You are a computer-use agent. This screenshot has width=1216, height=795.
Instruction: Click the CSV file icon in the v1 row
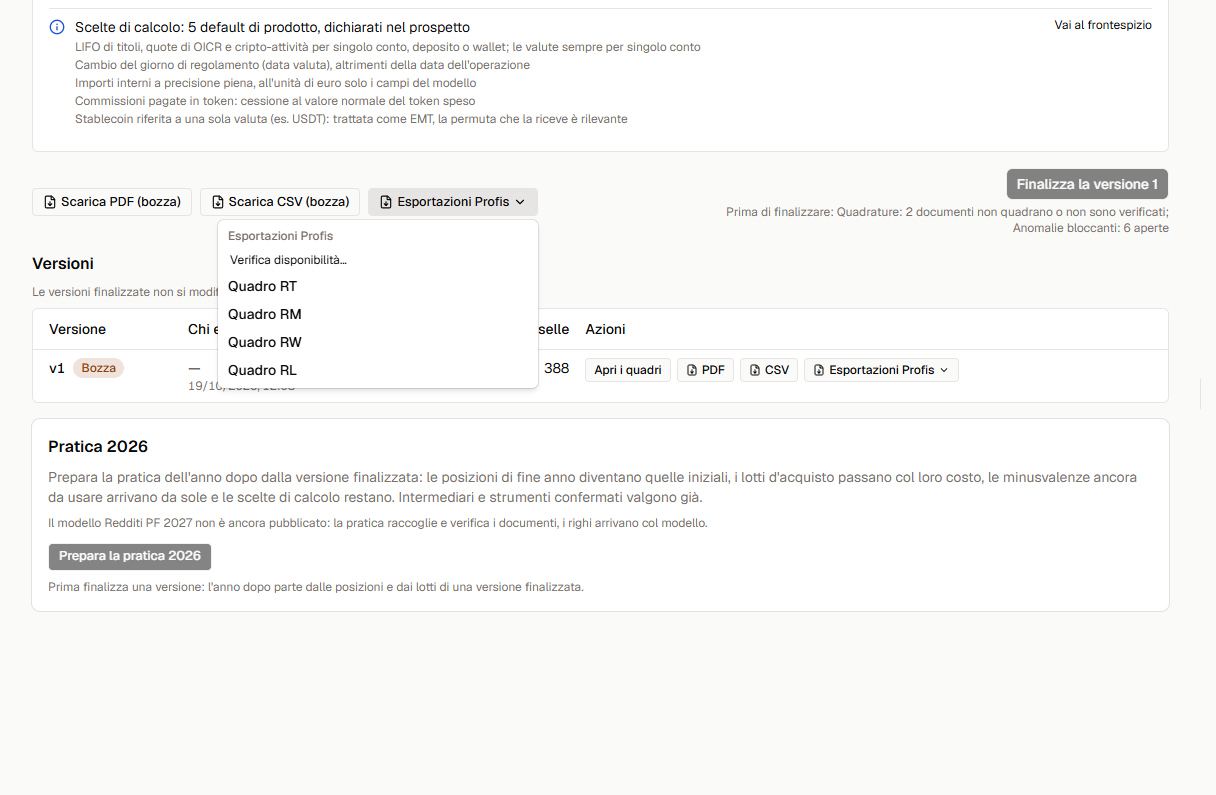click(755, 370)
